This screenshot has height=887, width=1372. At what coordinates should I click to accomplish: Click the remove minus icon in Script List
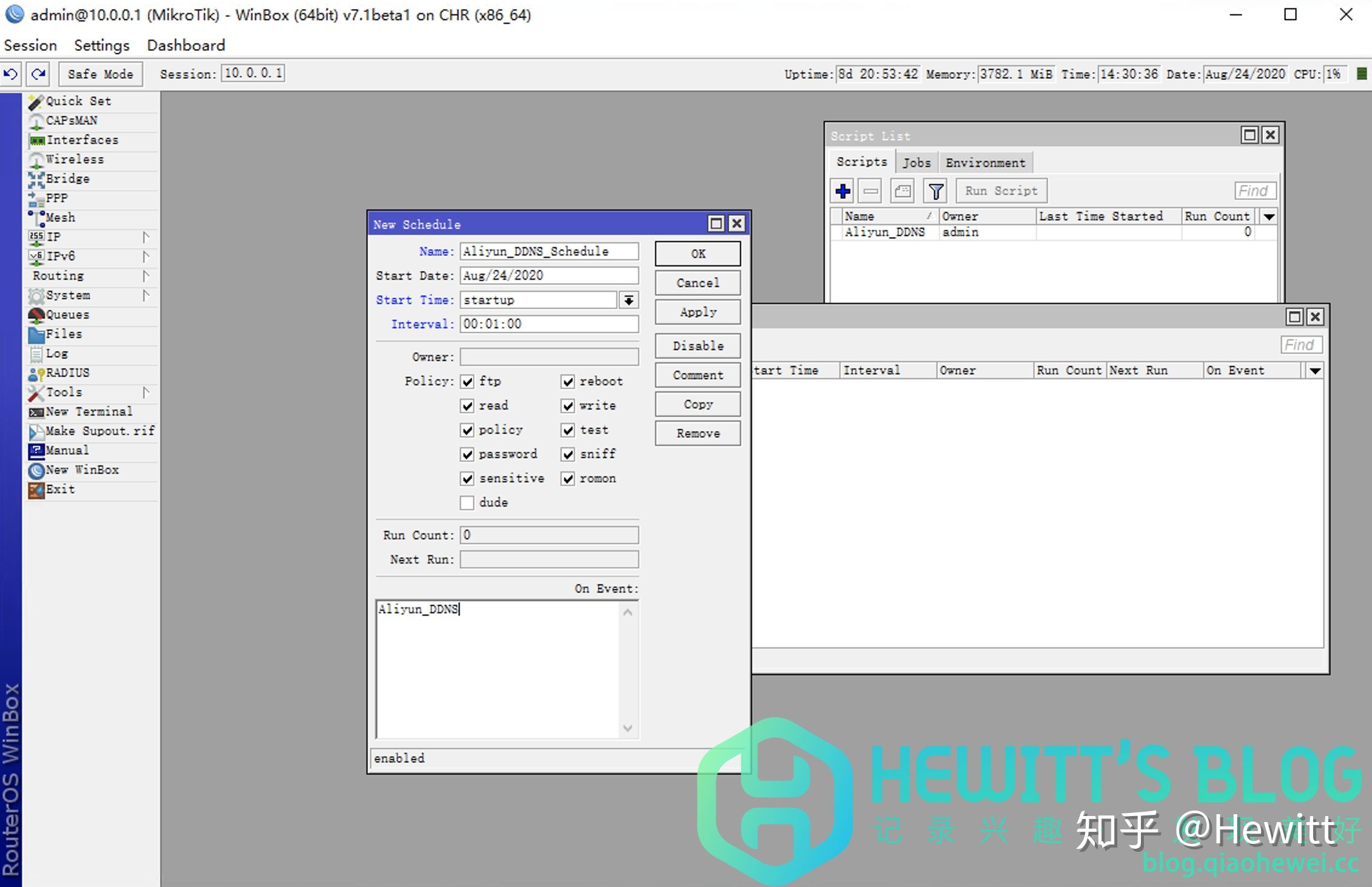pos(870,191)
